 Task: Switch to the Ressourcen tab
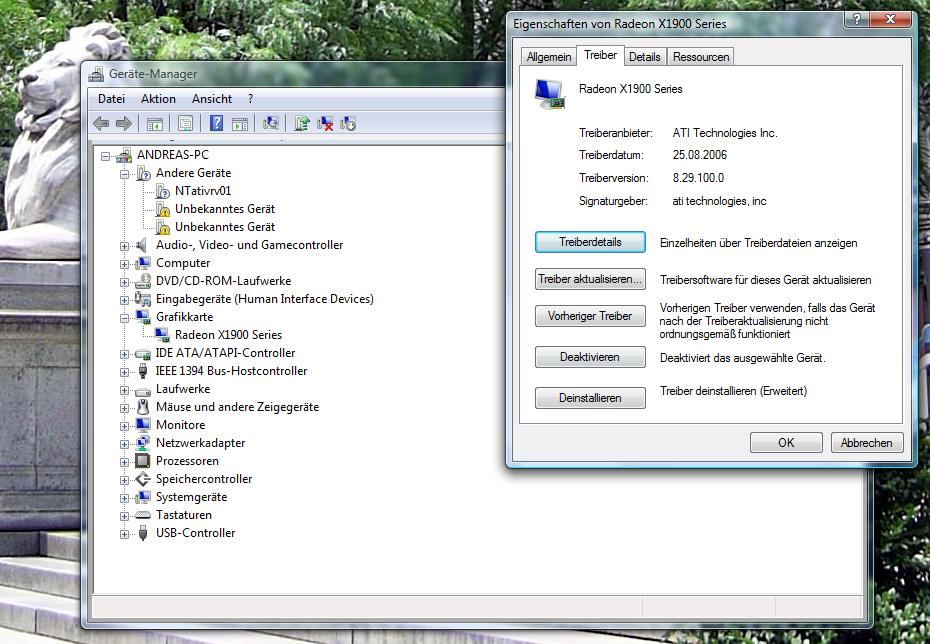700,57
